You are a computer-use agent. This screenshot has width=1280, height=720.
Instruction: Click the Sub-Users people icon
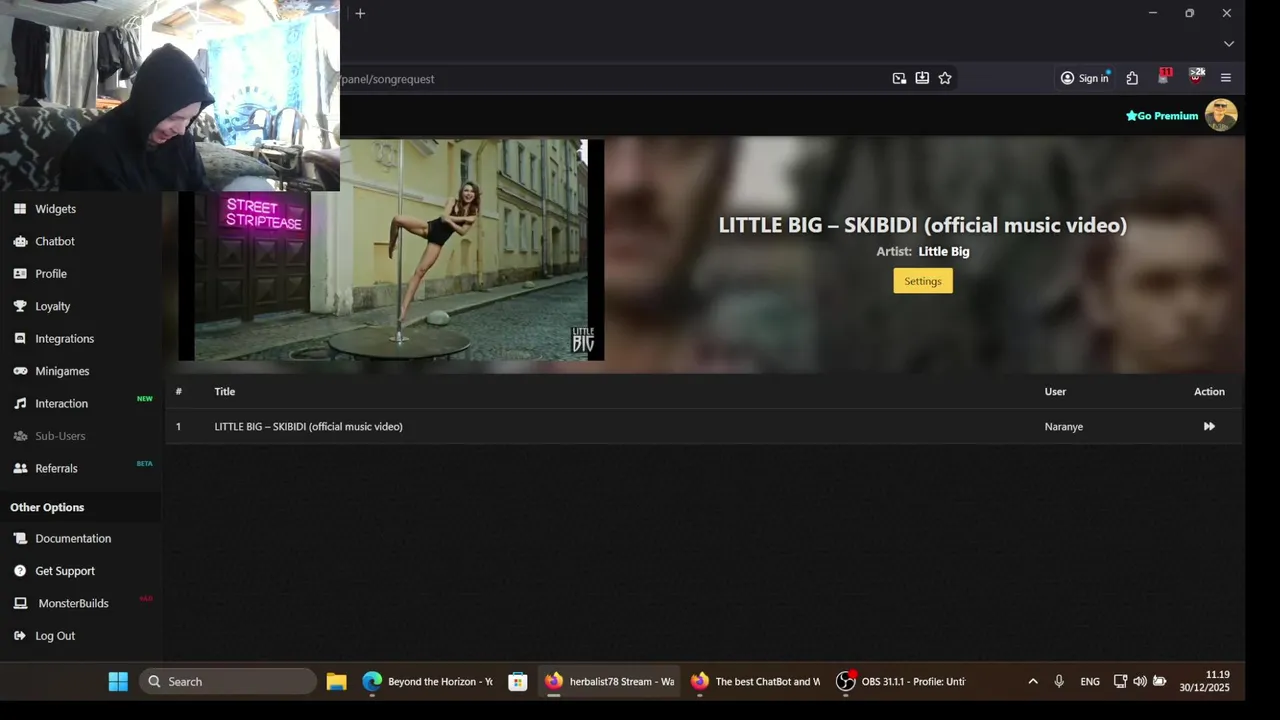click(20, 436)
